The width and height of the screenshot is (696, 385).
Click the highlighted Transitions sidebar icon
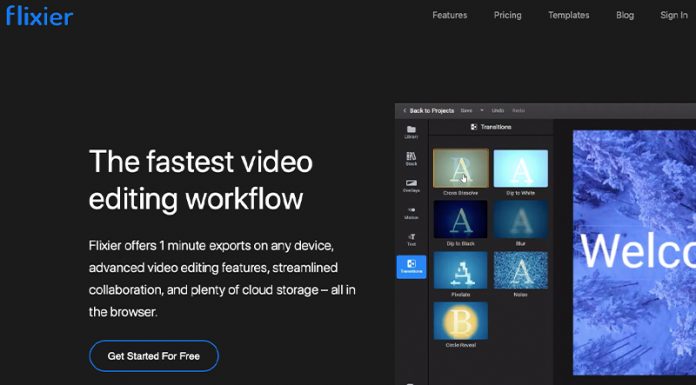tap(411, 267)
